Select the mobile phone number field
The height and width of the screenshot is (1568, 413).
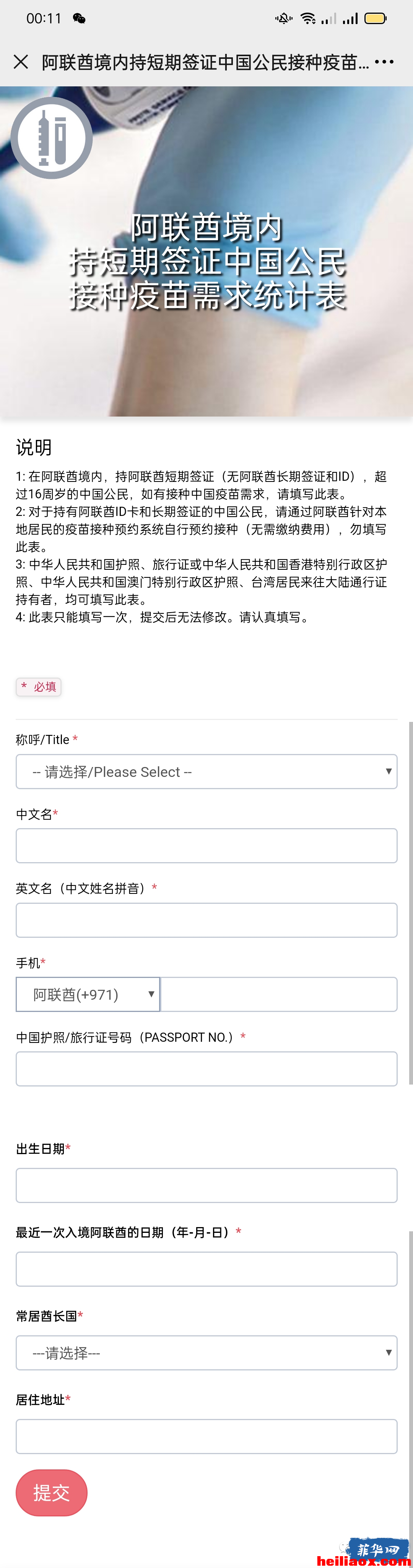click(x=279, y=994)
